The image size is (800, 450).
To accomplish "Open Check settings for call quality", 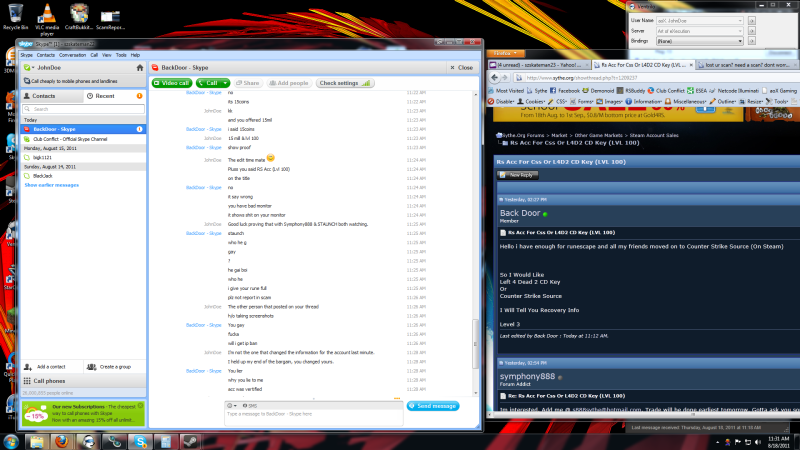I will [345, 83].
